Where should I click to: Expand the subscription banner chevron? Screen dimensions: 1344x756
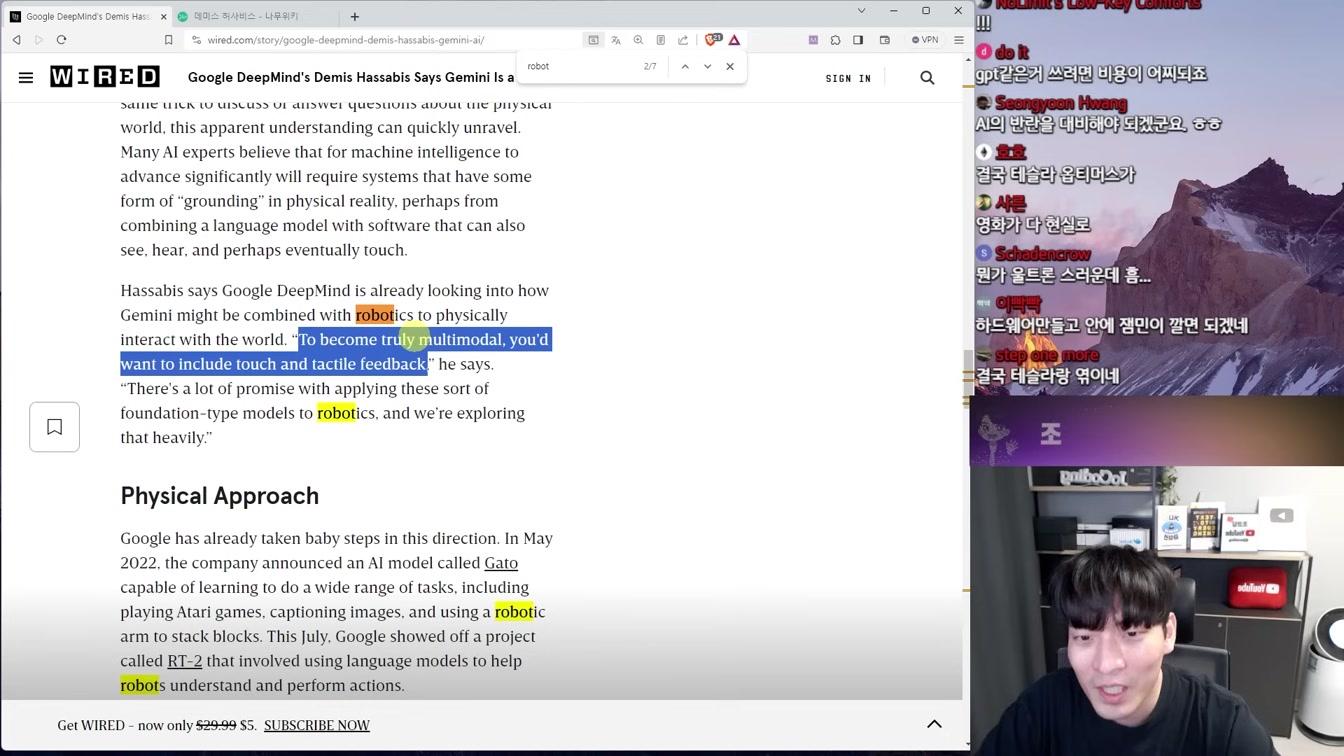934,724
